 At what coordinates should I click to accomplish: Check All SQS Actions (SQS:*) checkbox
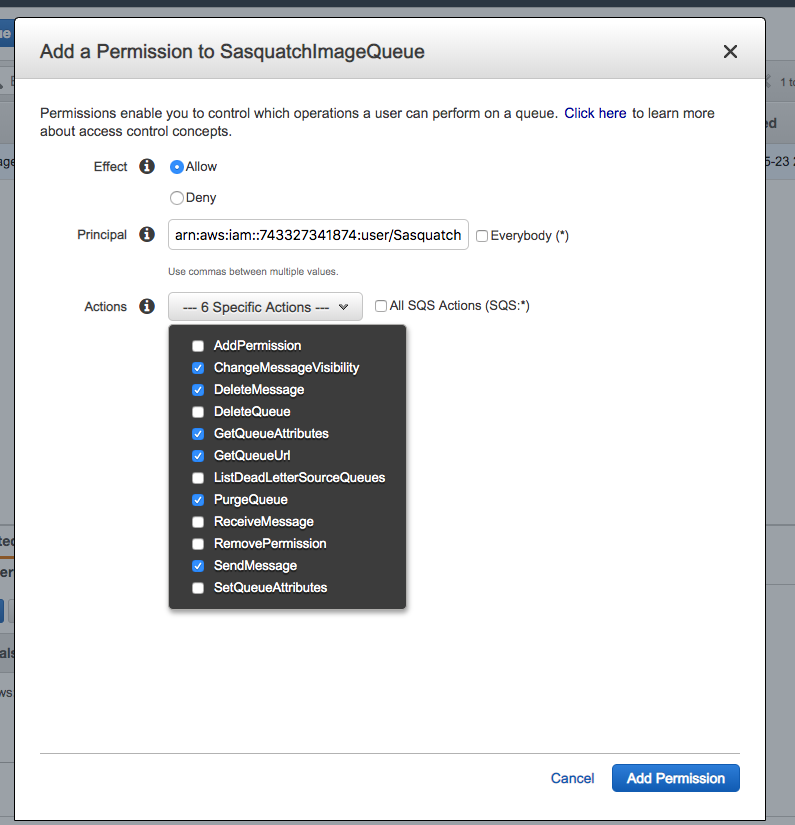coord(380,306)
